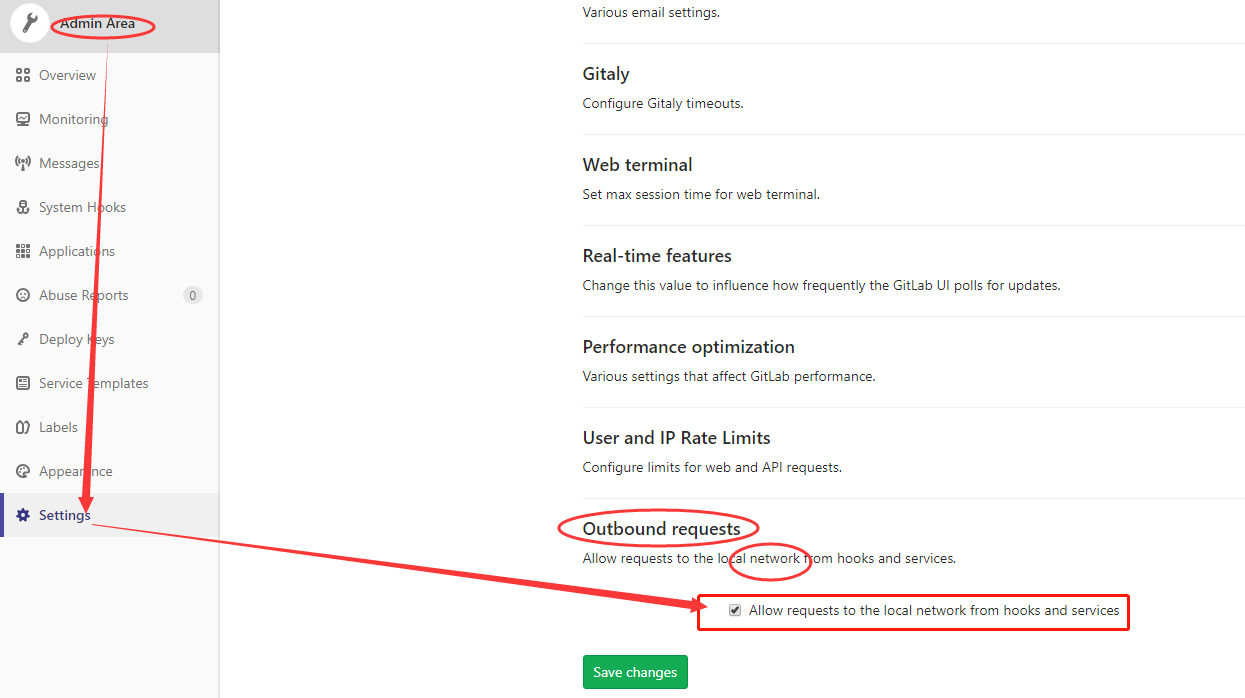Click the Messages broadcast icon
The image size is (1245, 698).
pyautogui.click(x=23, y=163)
